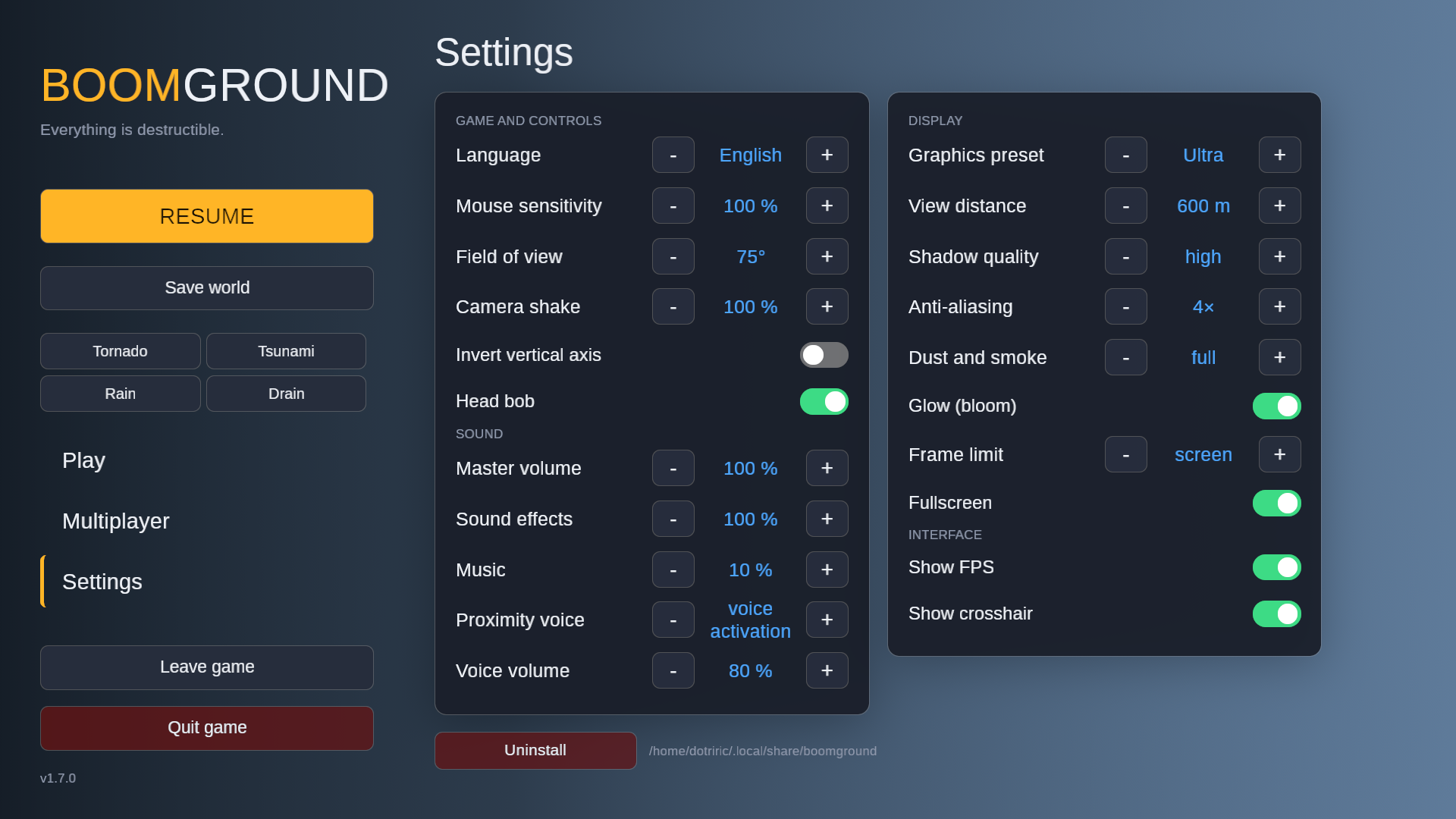Image resolution: width=1456 pixels, height=819 pixels.
Task: Decrease Camera shake with minus button
Action: [x=673, y=306]
